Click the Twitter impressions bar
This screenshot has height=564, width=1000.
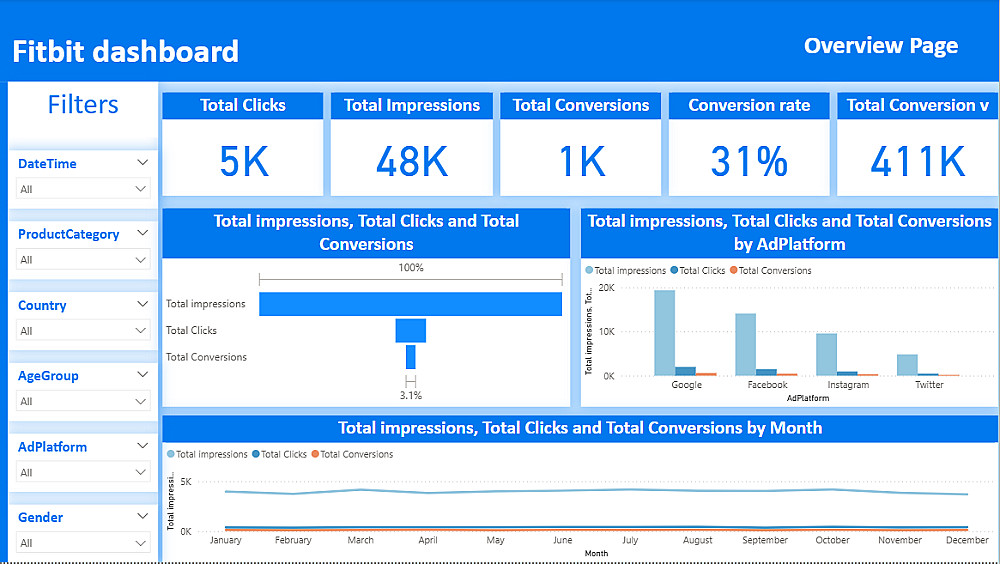pos(908,365)
